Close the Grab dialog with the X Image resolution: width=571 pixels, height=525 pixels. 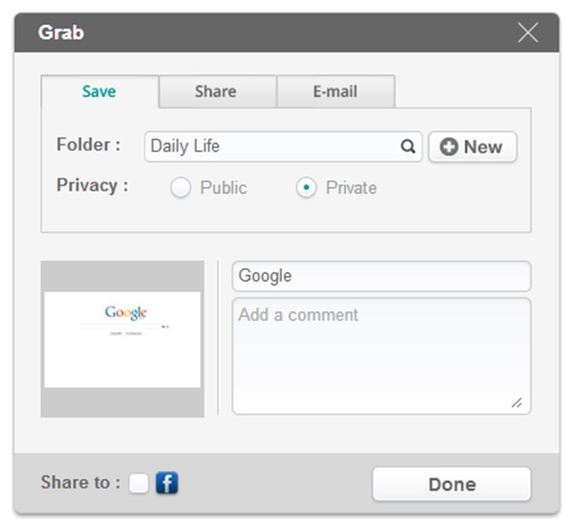[528, 32]
